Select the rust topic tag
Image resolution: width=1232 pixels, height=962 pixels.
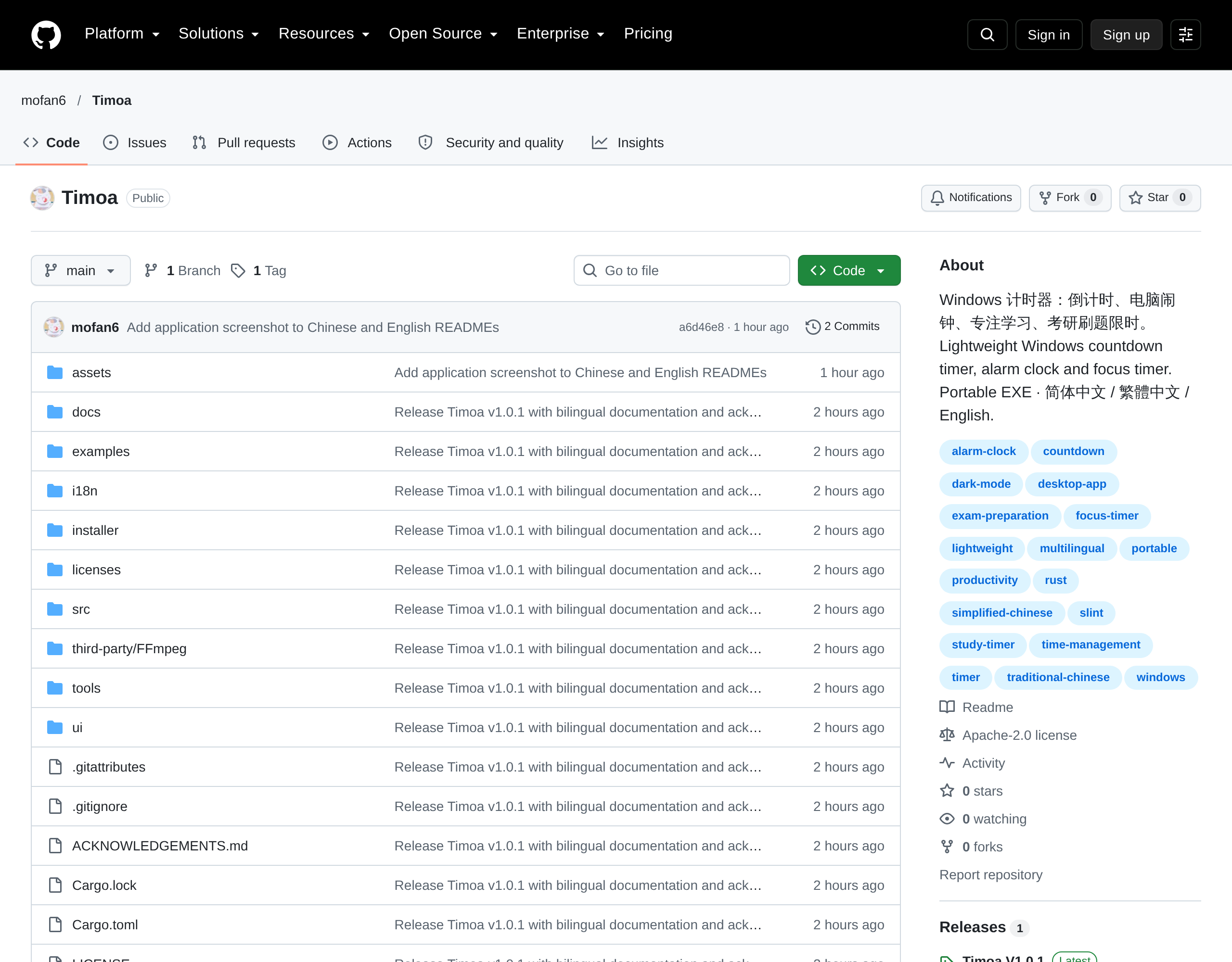1055,580
